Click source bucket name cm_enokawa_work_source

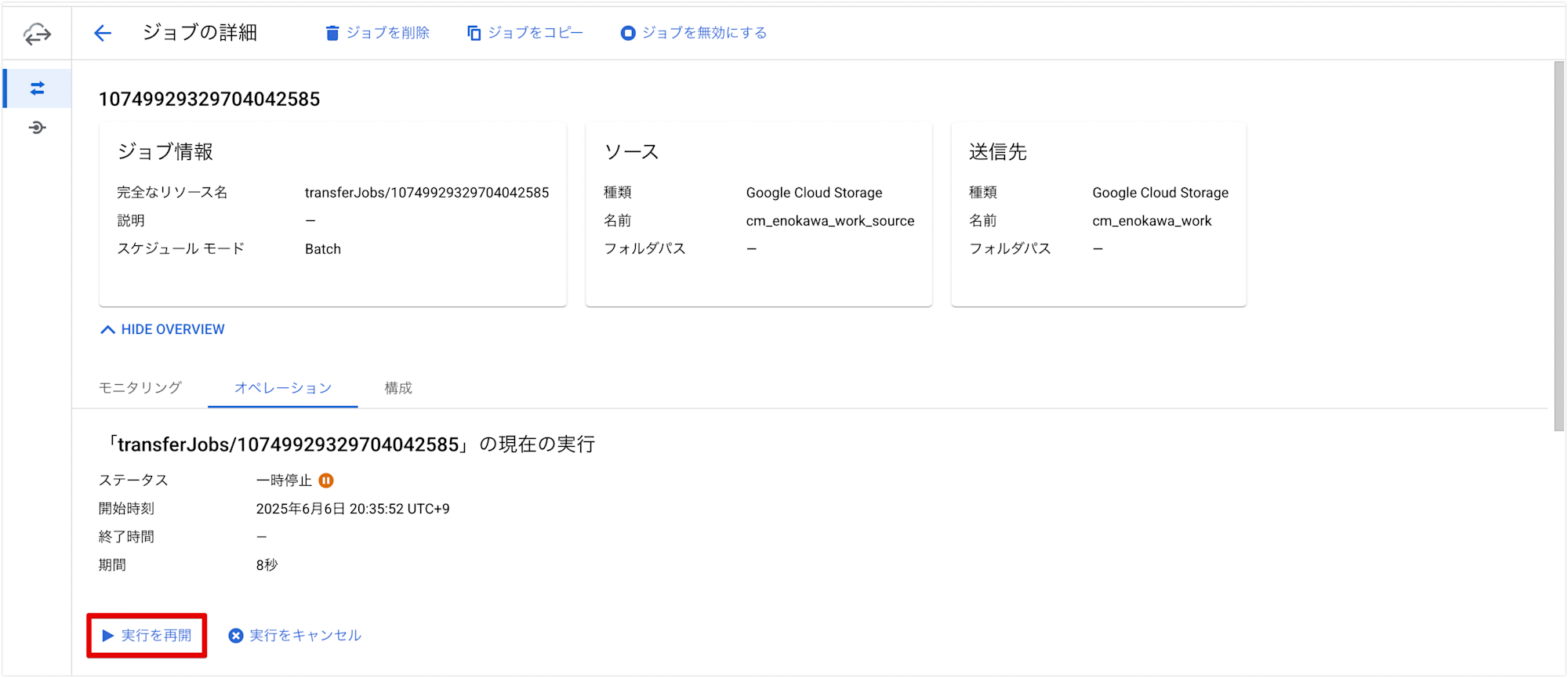[830, 221]
